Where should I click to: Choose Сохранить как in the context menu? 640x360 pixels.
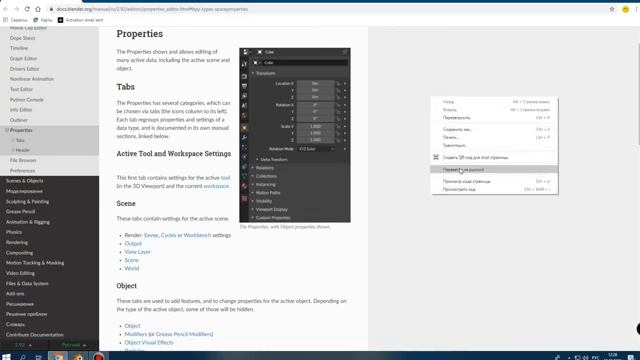(494, 129)
